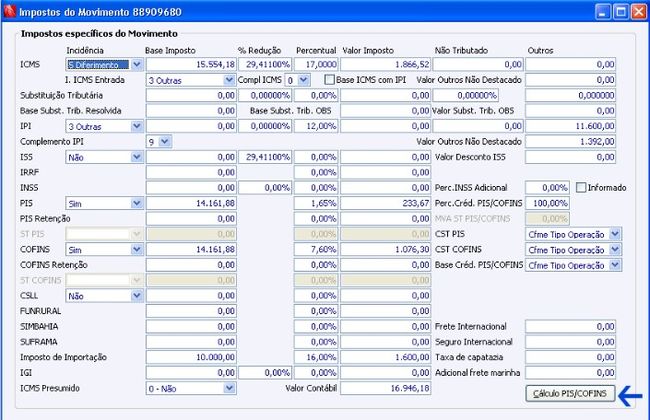Click Substituição Tributária base field
Viewport: 650px width, 420px height.
click(x=191, y=95)
